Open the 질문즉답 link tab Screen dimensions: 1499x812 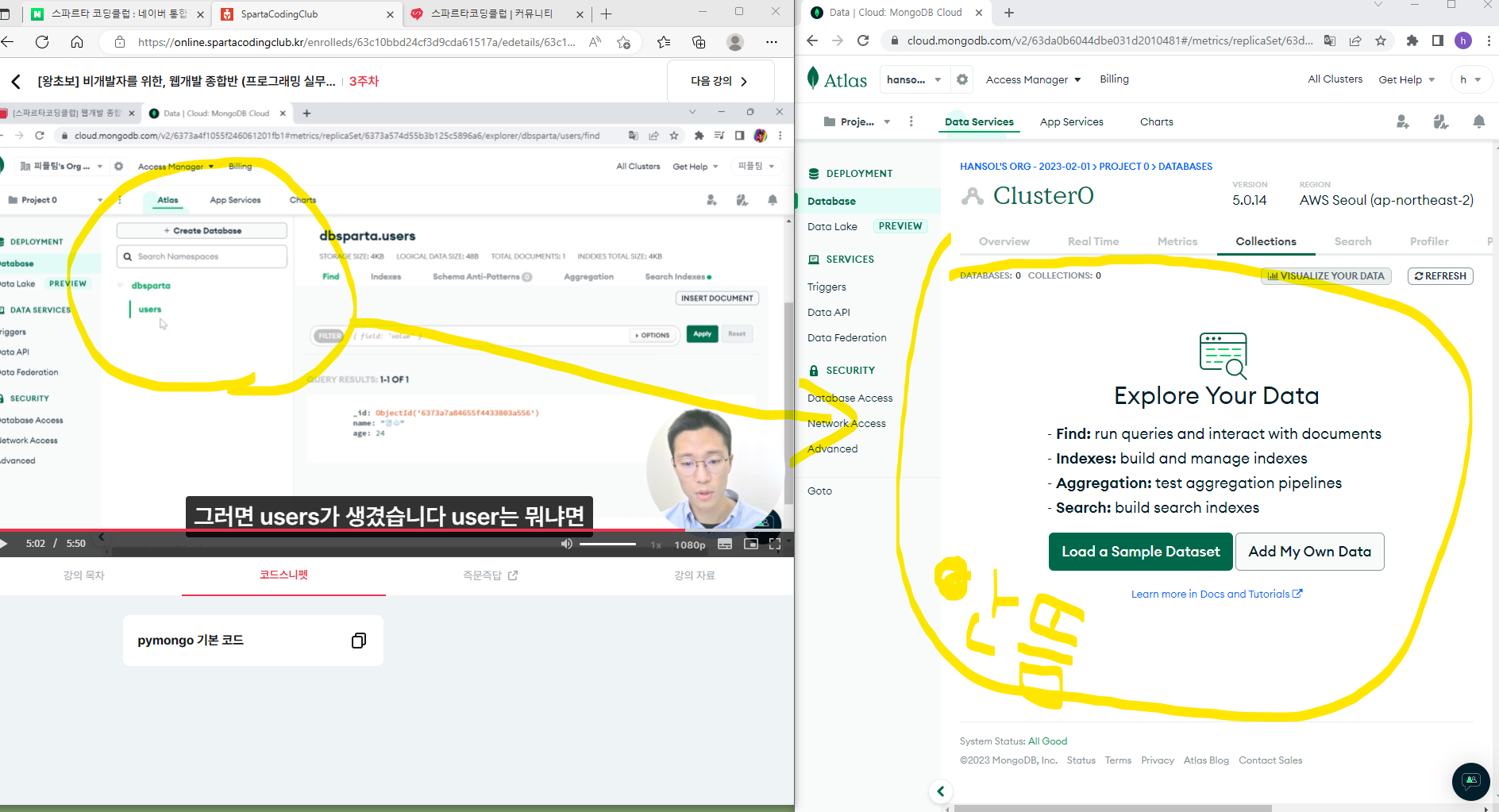point(490,575)
